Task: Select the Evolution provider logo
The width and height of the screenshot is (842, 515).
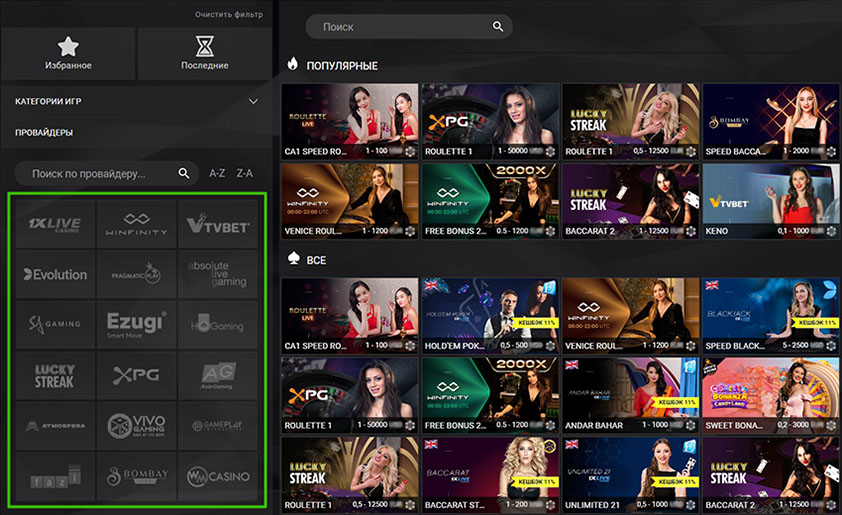Action: pyautogui.click(x=55, y=274)
